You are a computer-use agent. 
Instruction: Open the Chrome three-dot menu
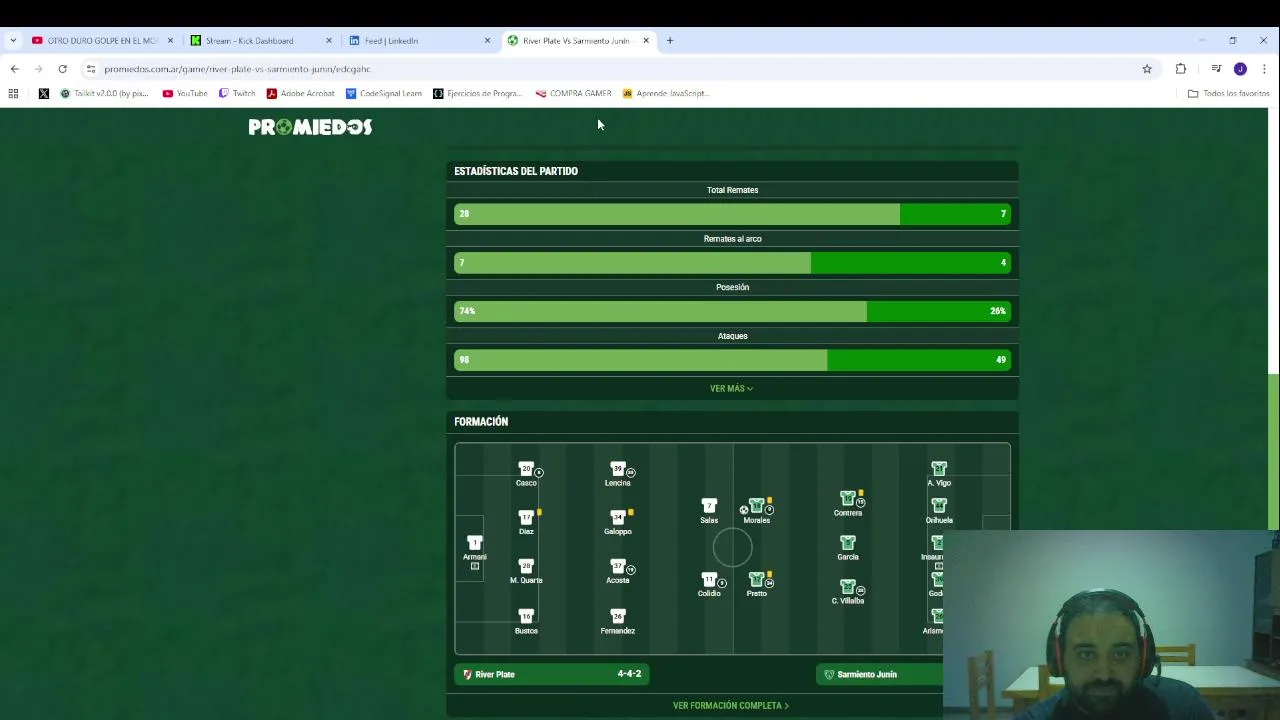click(x=1264, y=69)
